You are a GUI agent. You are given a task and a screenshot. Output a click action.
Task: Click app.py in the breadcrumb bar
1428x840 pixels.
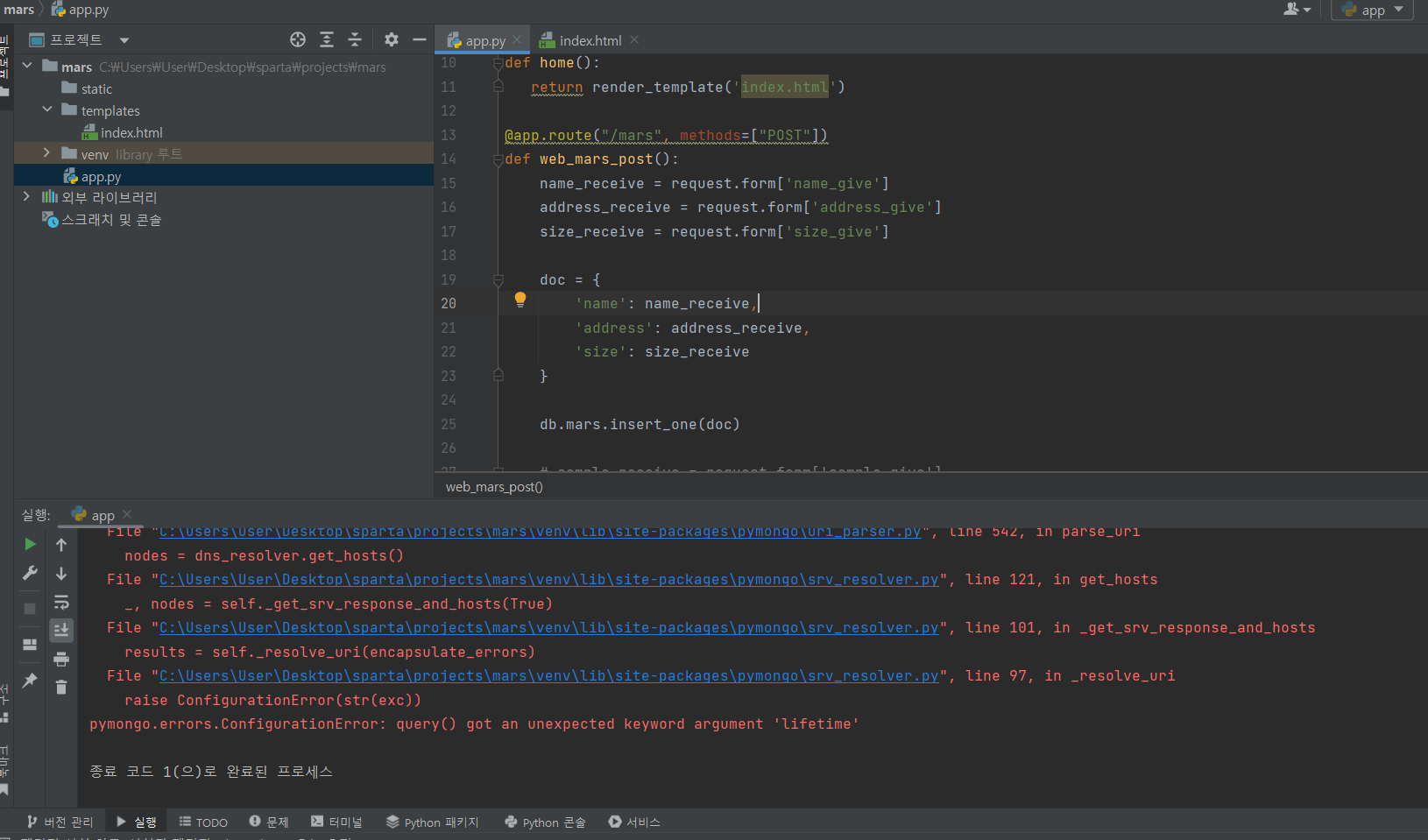coord(80,10)
